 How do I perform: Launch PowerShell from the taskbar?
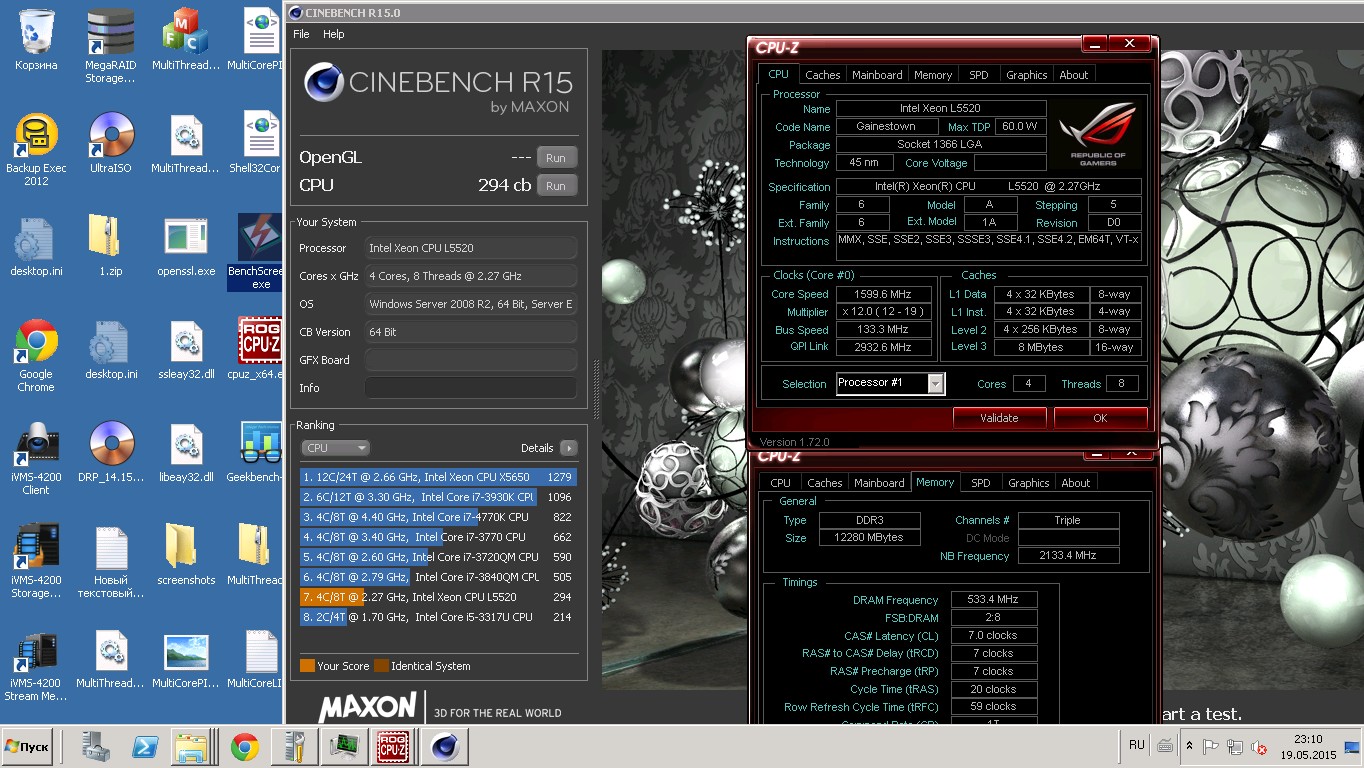tap(143, 746)
